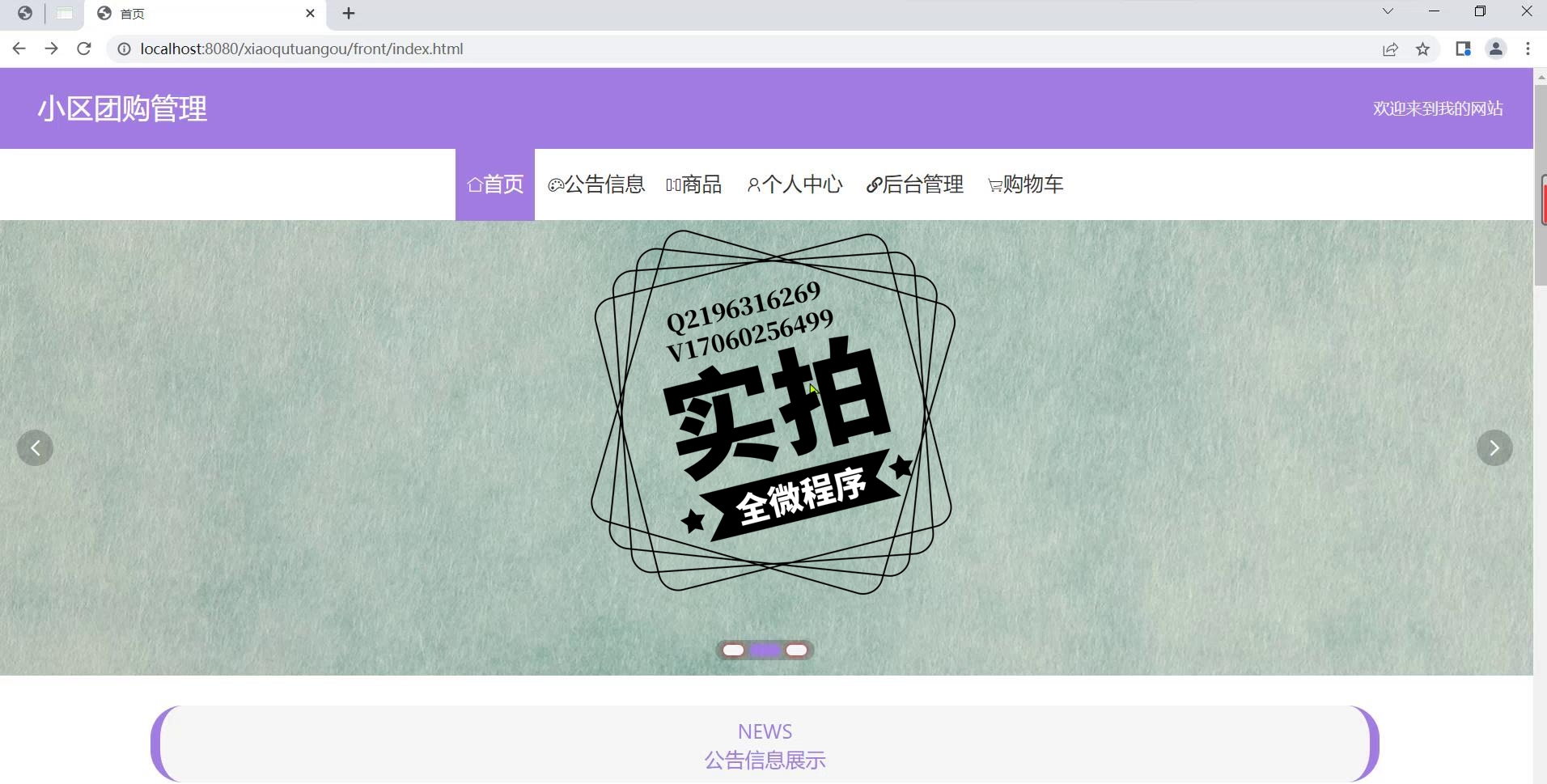The image size is (1547, 784).
Task: Open the 商品 navigation item
Action: [x=693, y=184]
